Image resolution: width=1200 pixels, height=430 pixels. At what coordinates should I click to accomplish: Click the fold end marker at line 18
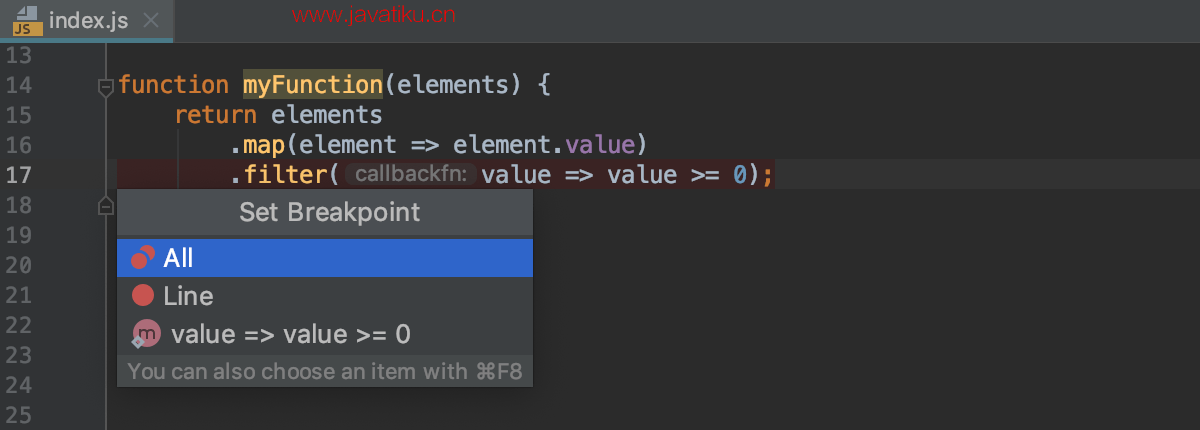point(105,205)
